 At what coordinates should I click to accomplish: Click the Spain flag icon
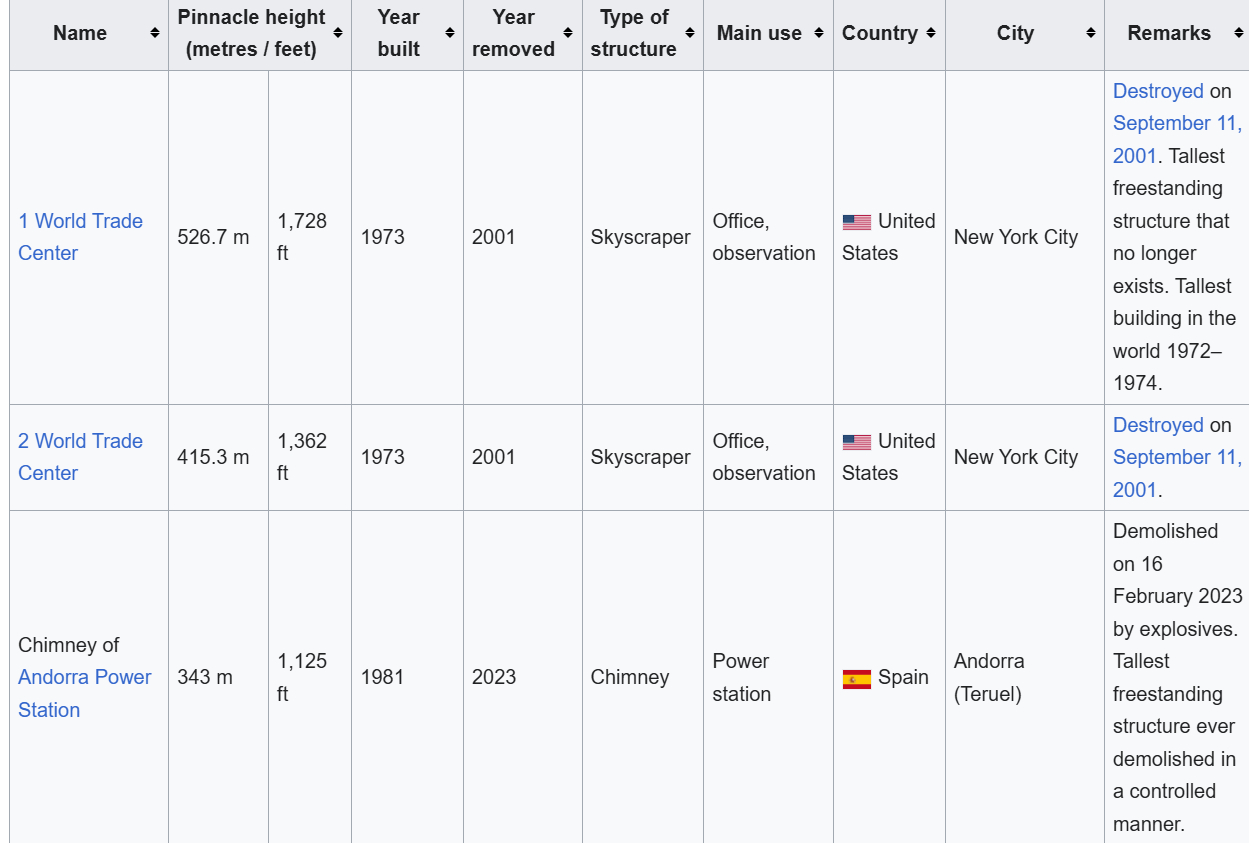coord(856,679)
